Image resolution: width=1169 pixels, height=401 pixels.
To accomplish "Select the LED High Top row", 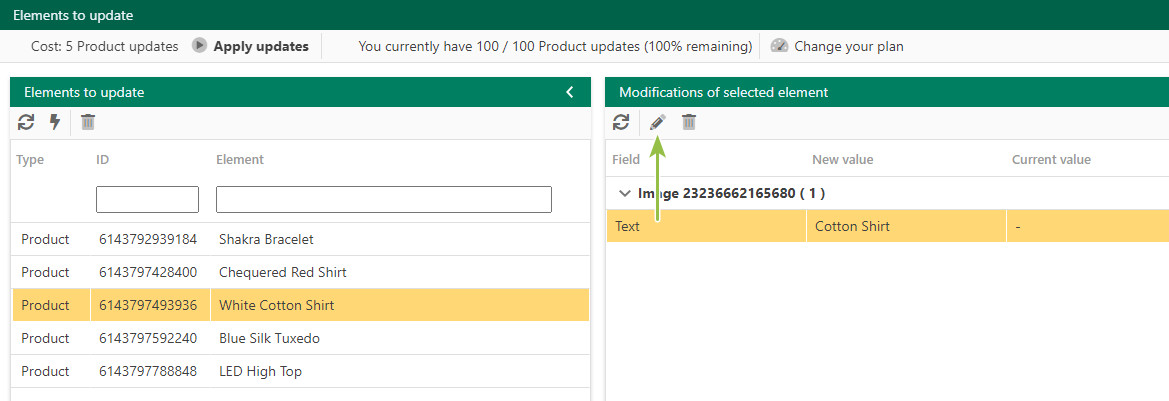I will point(300,370).
